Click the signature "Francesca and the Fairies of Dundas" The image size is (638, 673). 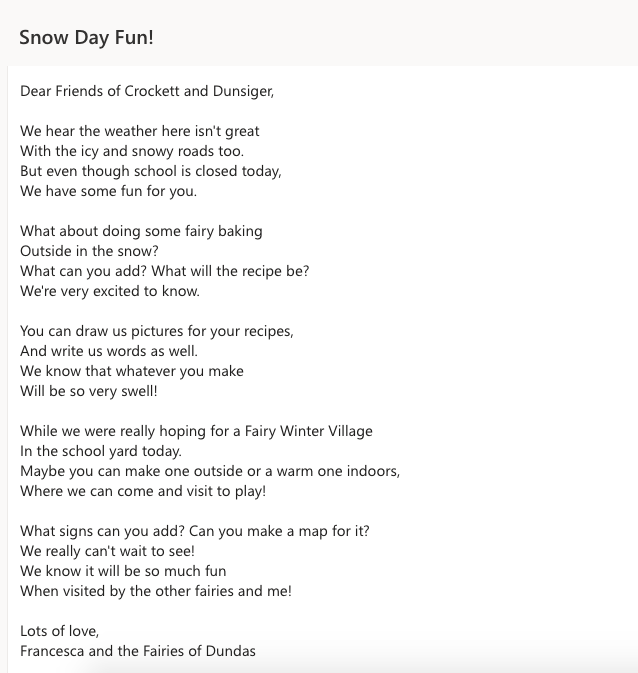138,651
